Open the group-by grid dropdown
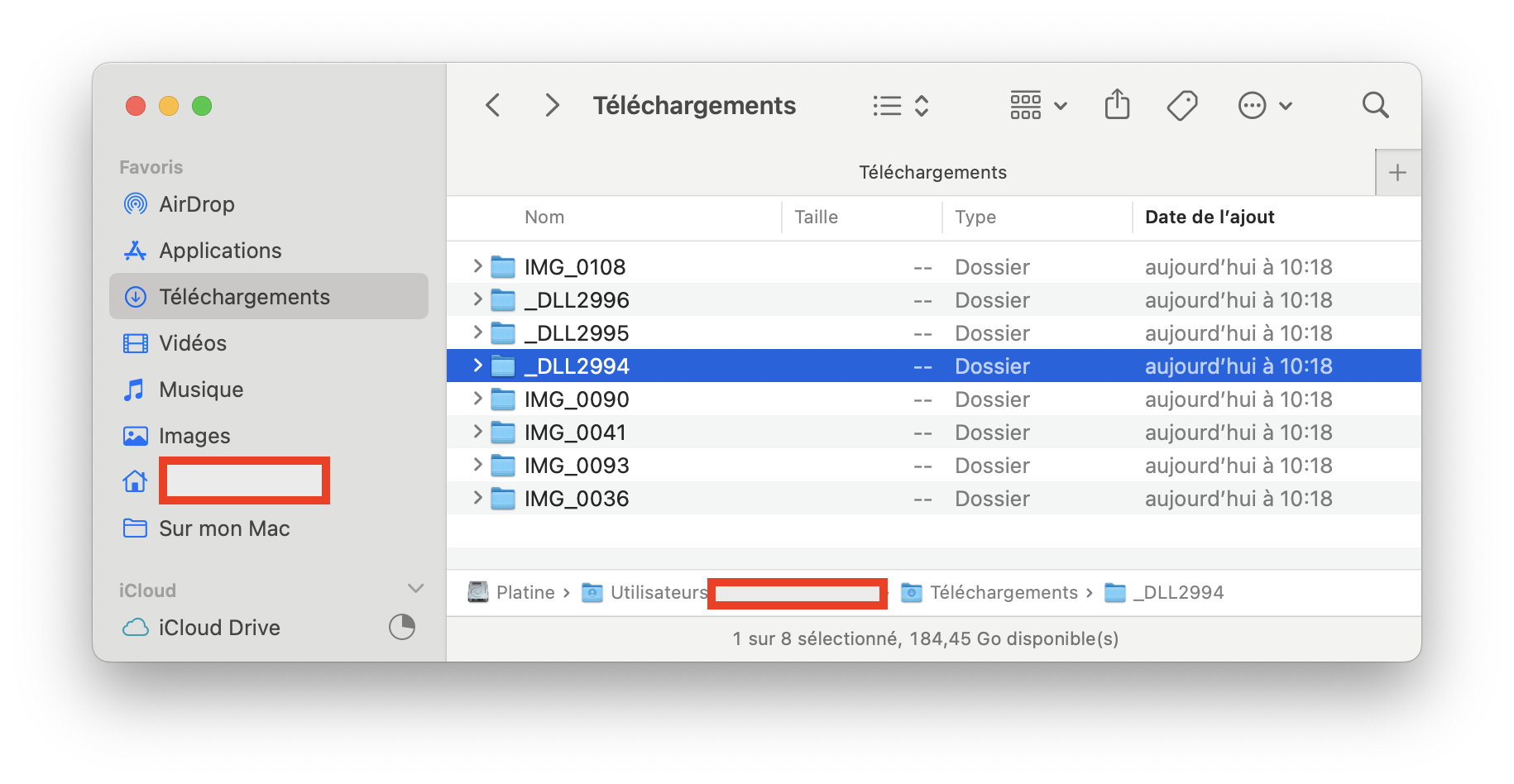Viewport: 1514px width, 784px height. pyautogui.click(x=1038, y=105)
